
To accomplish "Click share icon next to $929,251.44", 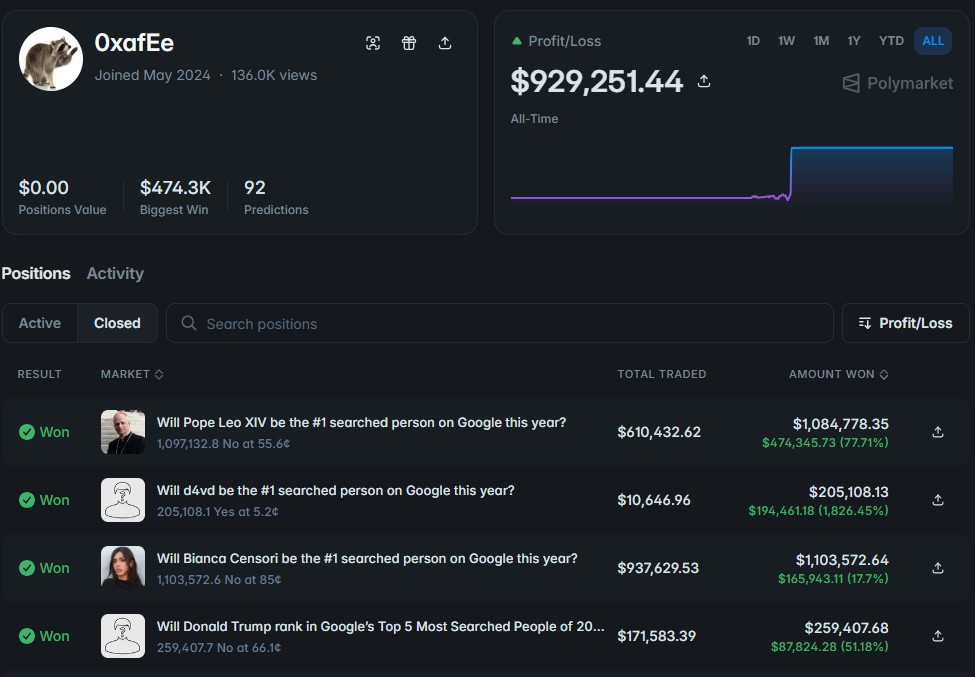I will [704, 81].
